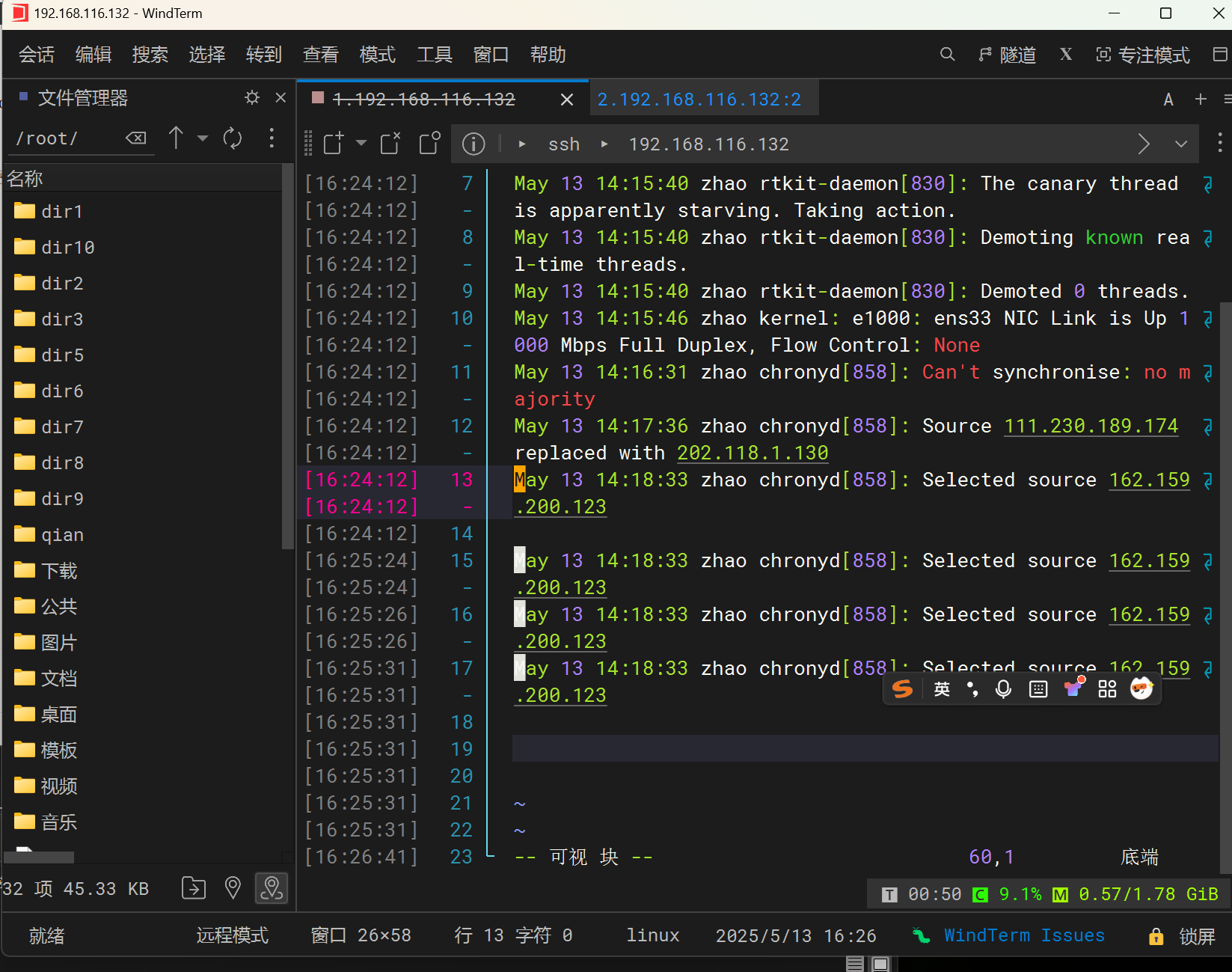Switch to tab 1.192.168.116.132
The height and width of the screenshot is (972, 1232).
[x=423, y=99]
